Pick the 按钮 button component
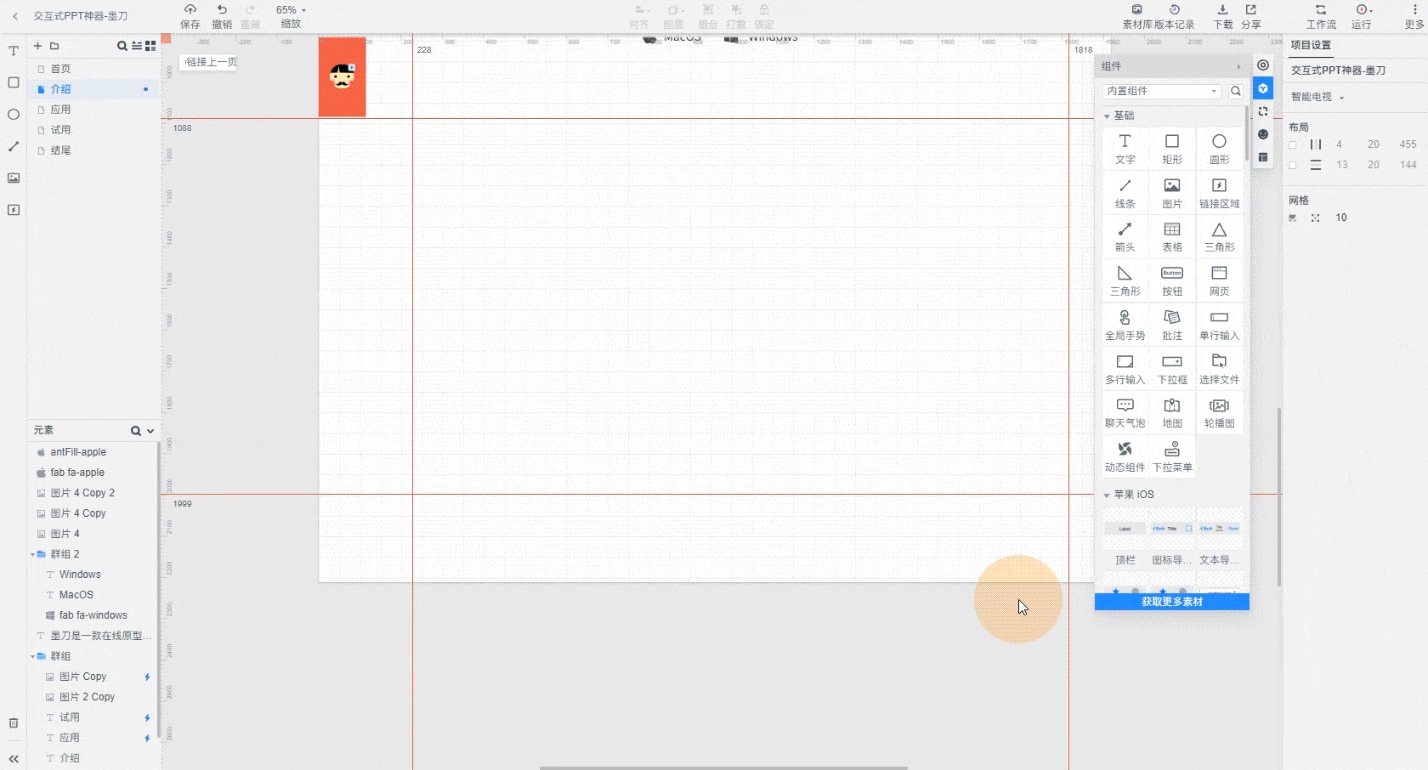Image resolution: width=1428 pixels, height=770 pixels. pyautogui.click(x=1172, y=281)
